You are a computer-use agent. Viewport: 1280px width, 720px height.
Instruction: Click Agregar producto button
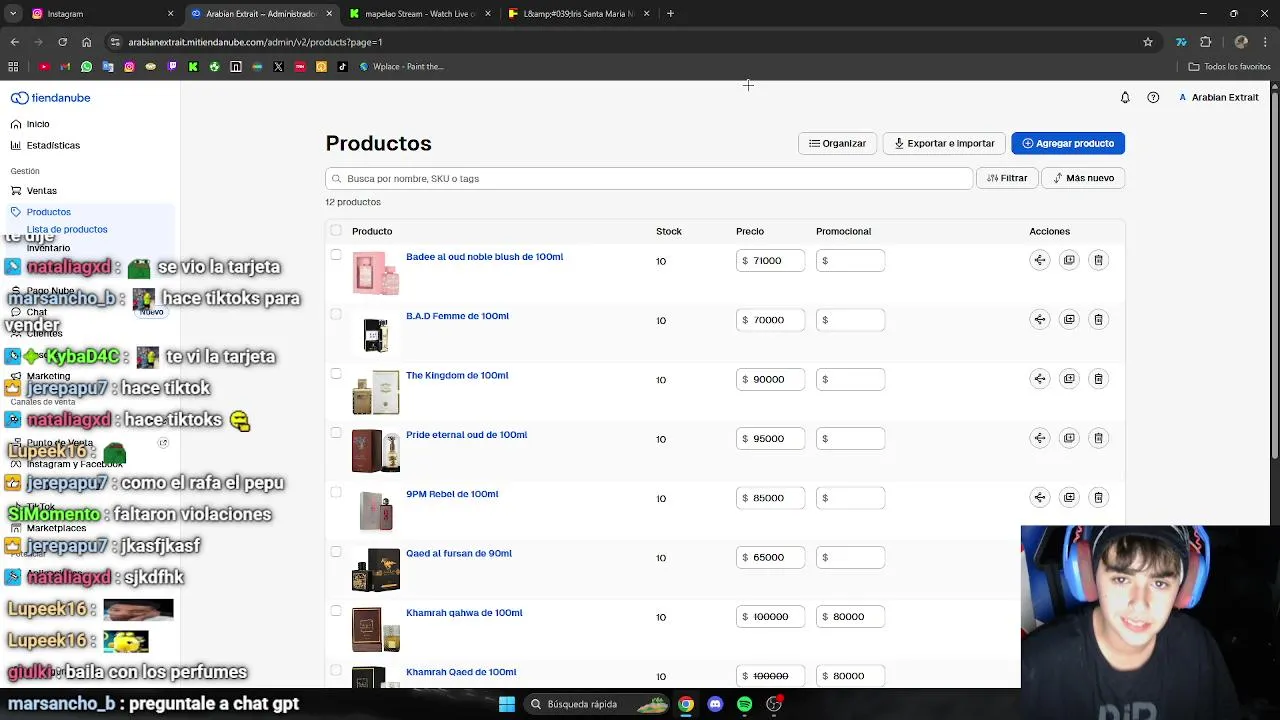tap(1068, 143)
